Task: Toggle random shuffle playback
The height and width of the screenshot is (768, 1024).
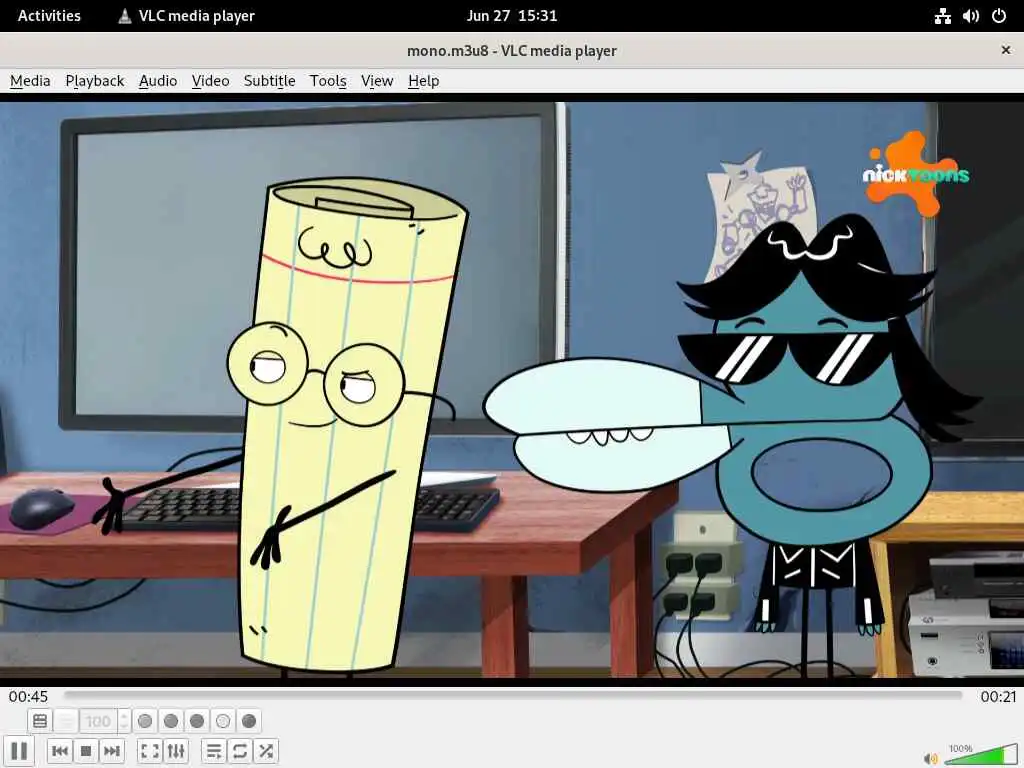Action: 266,751
